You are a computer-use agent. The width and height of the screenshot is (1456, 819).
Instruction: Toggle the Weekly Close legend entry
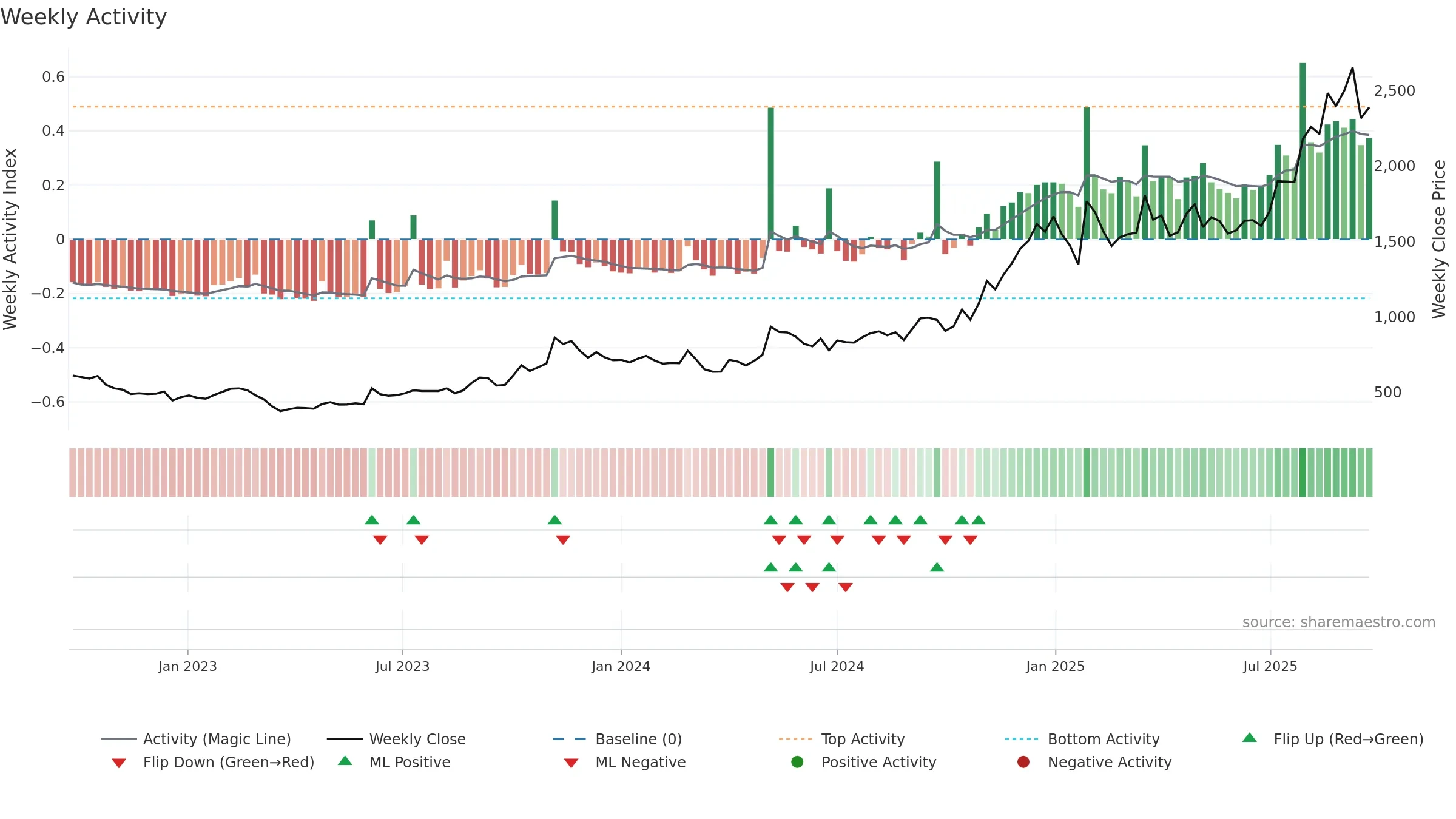tap(396, 739)
